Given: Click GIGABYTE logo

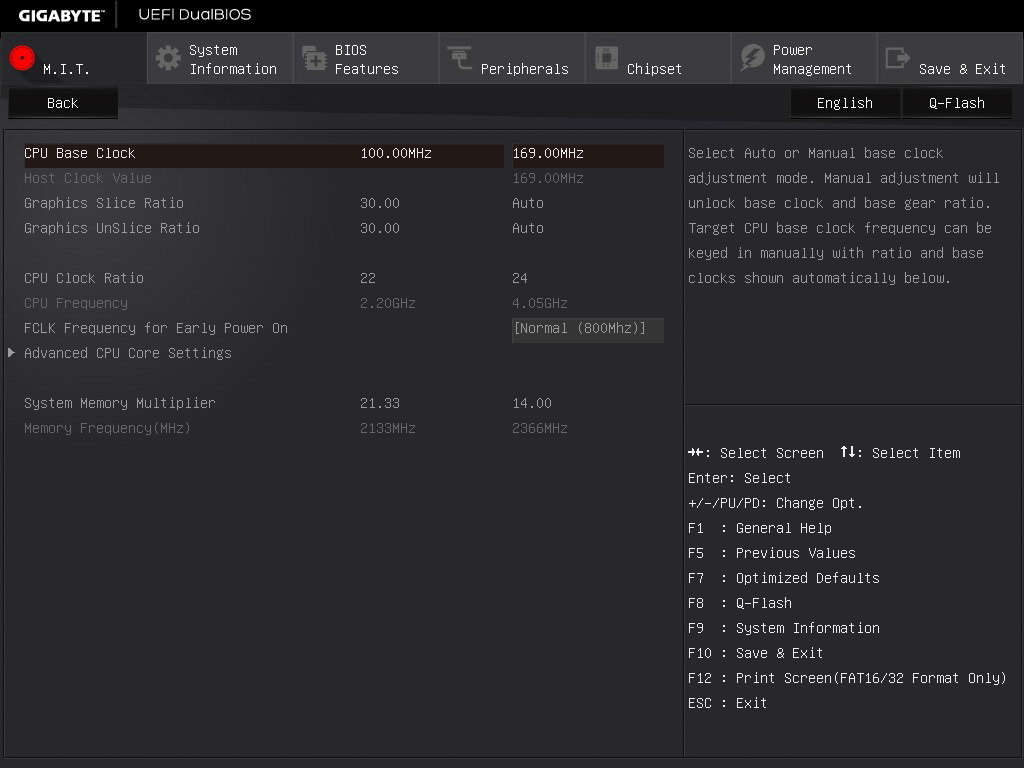Looking at the screenshot, I should 61,15.
